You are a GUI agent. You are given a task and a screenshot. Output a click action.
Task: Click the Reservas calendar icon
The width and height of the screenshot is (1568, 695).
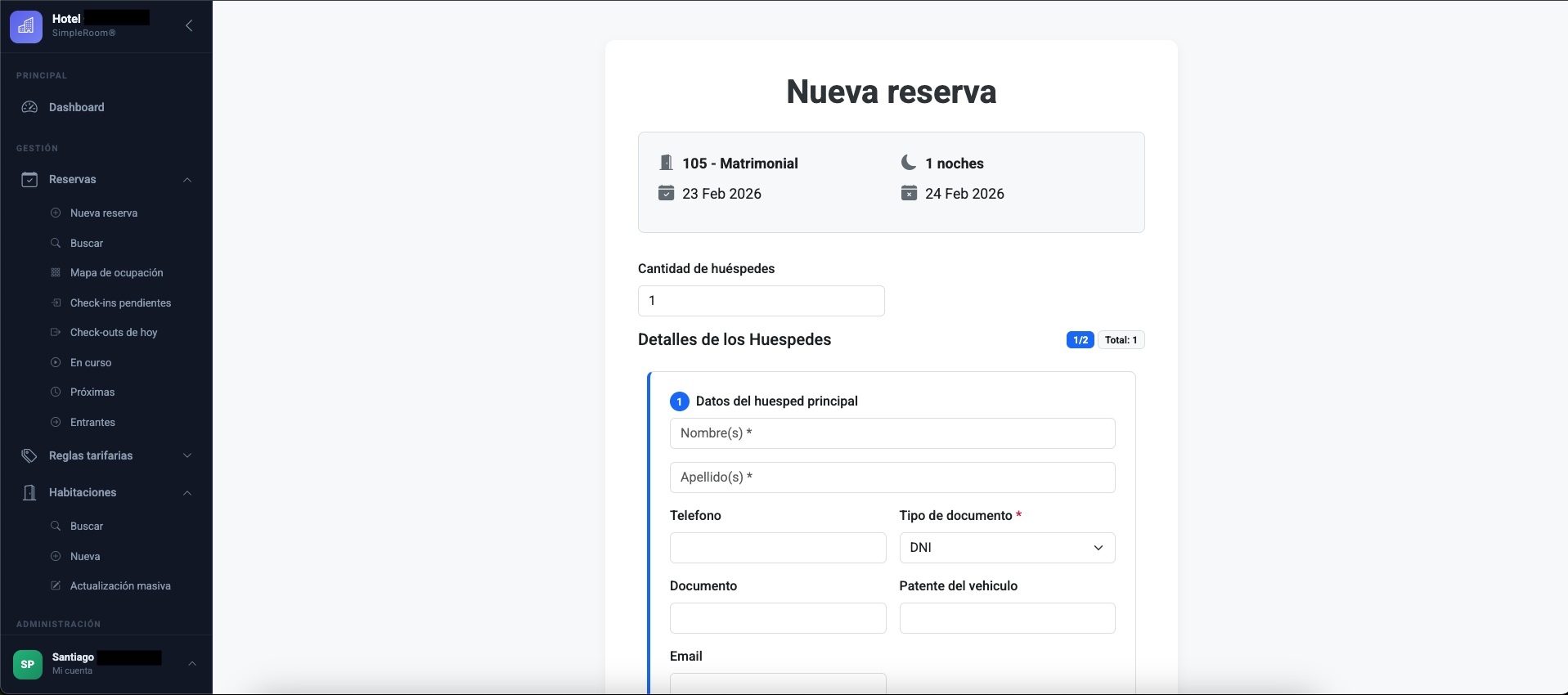point(29,179)
